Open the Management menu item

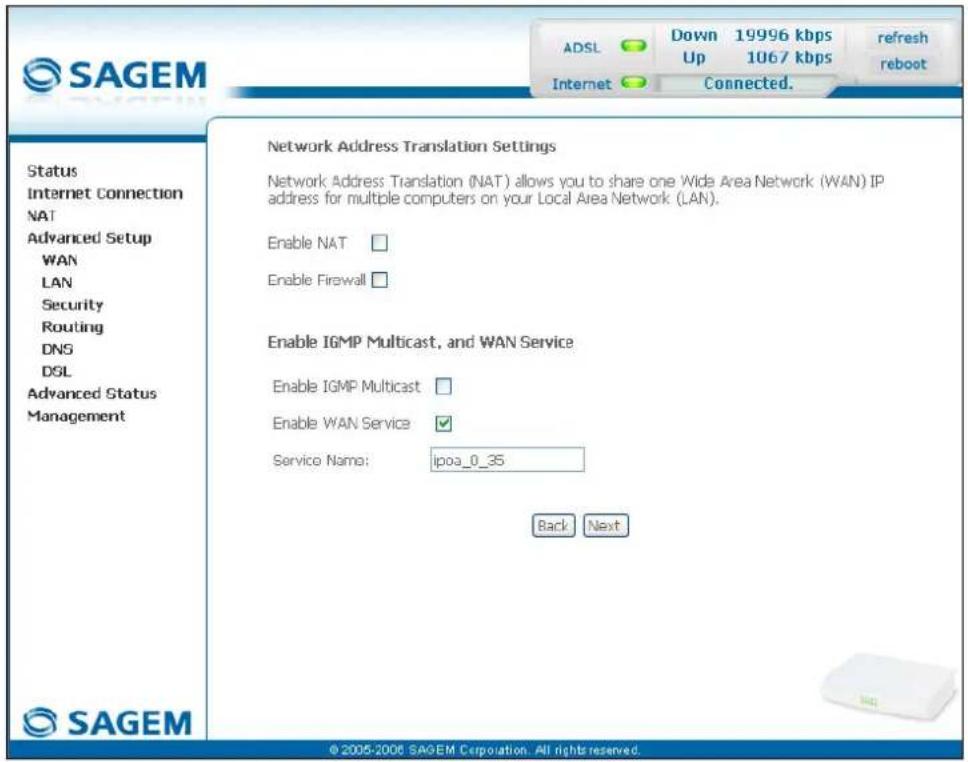pyautogui.click(x=76, y=416)
